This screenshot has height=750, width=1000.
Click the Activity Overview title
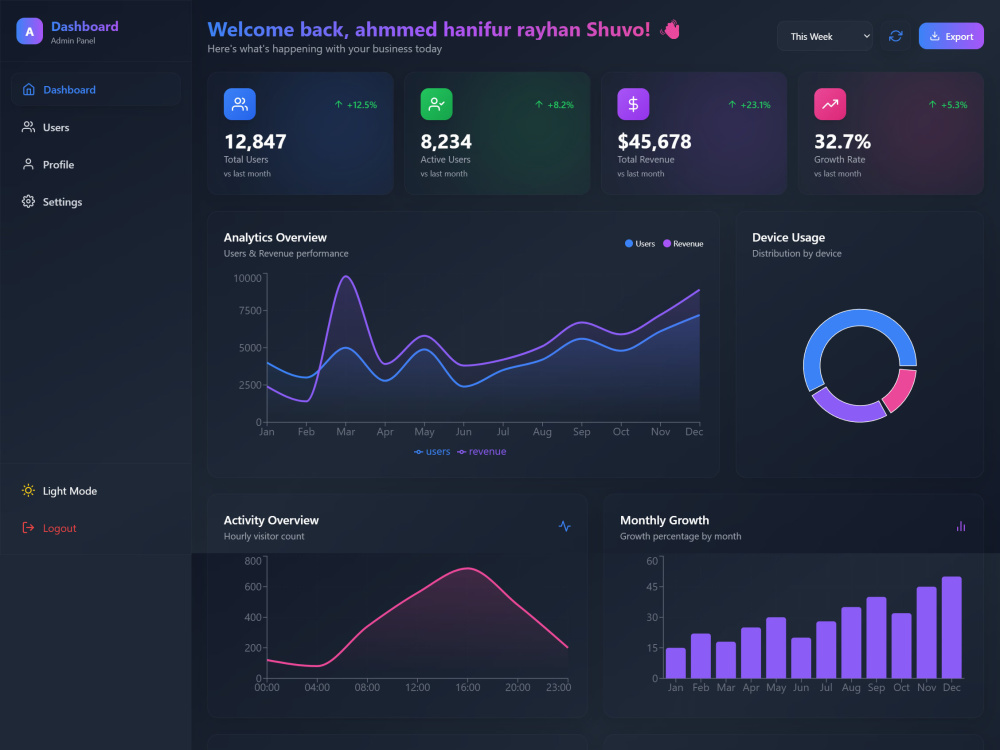click(x=271, y=520)
